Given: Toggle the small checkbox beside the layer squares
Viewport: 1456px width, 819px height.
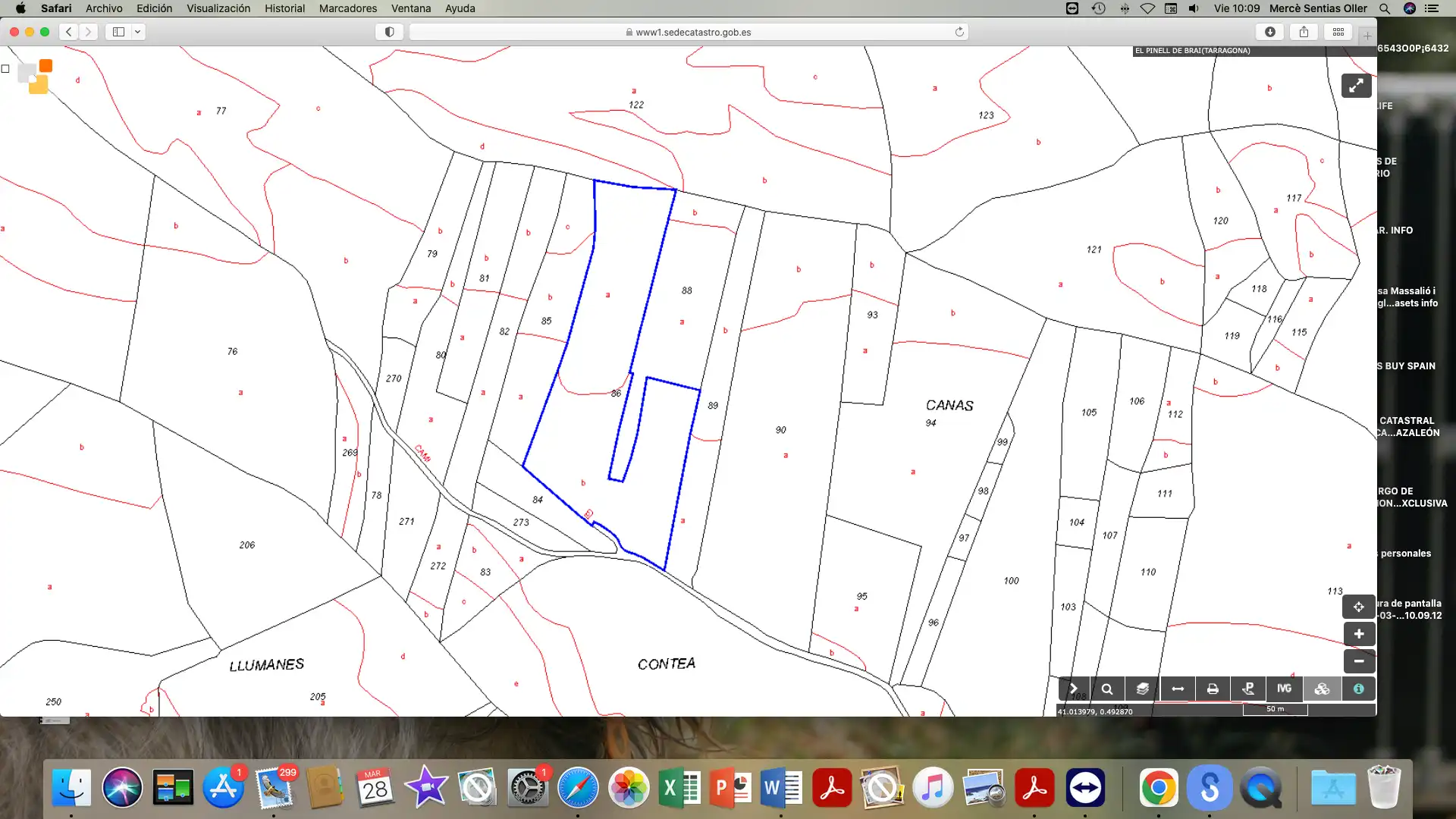Looking at the screenshot, I should (x=5, y=69).
